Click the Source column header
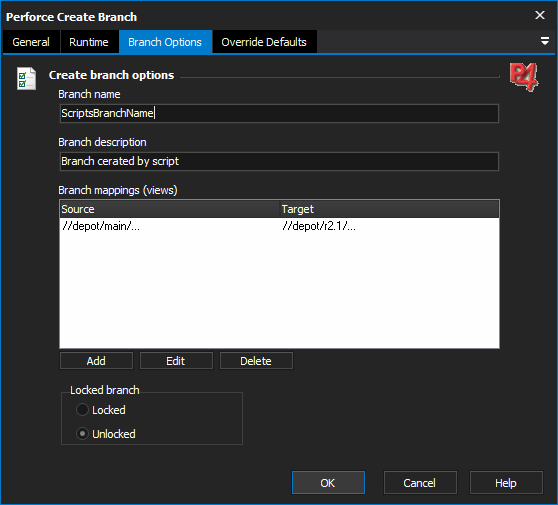The height and width of the screenshot is (505, 558). click(x=170, y=209)
